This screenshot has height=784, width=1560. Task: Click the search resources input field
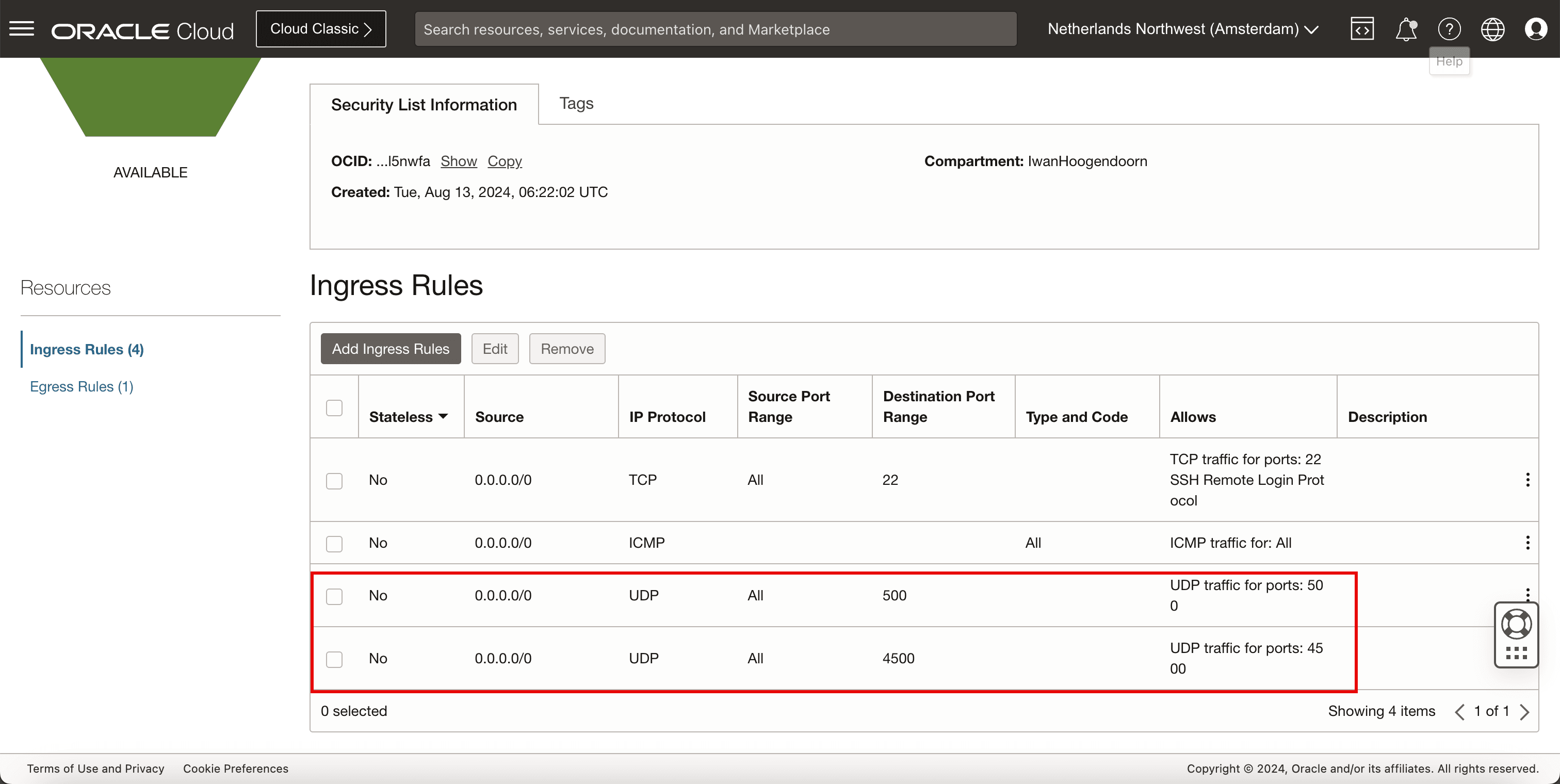[715, 29]
